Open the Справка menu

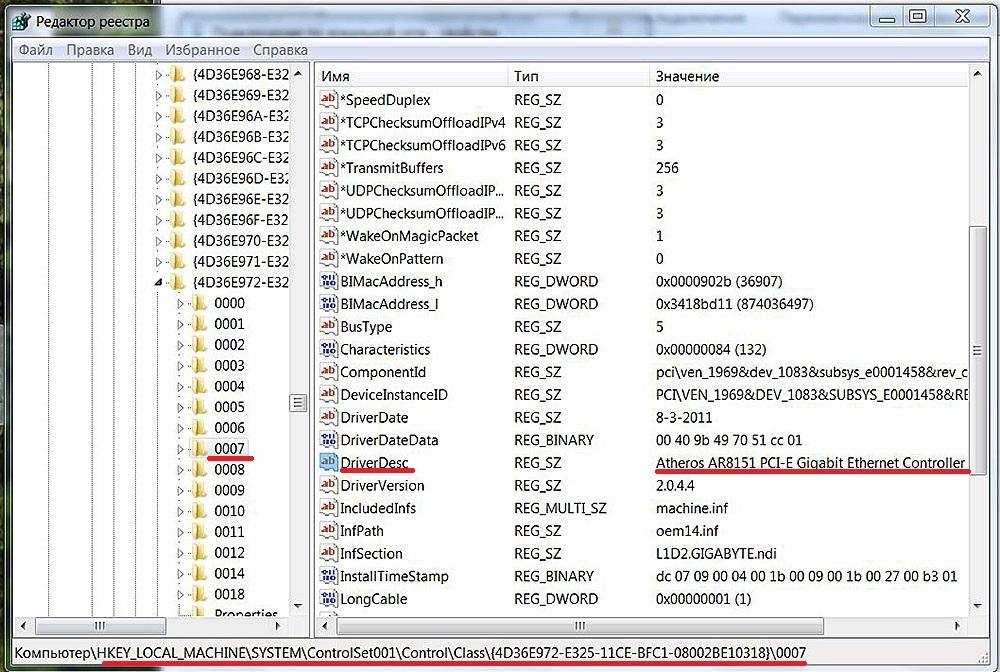(280, 50)
